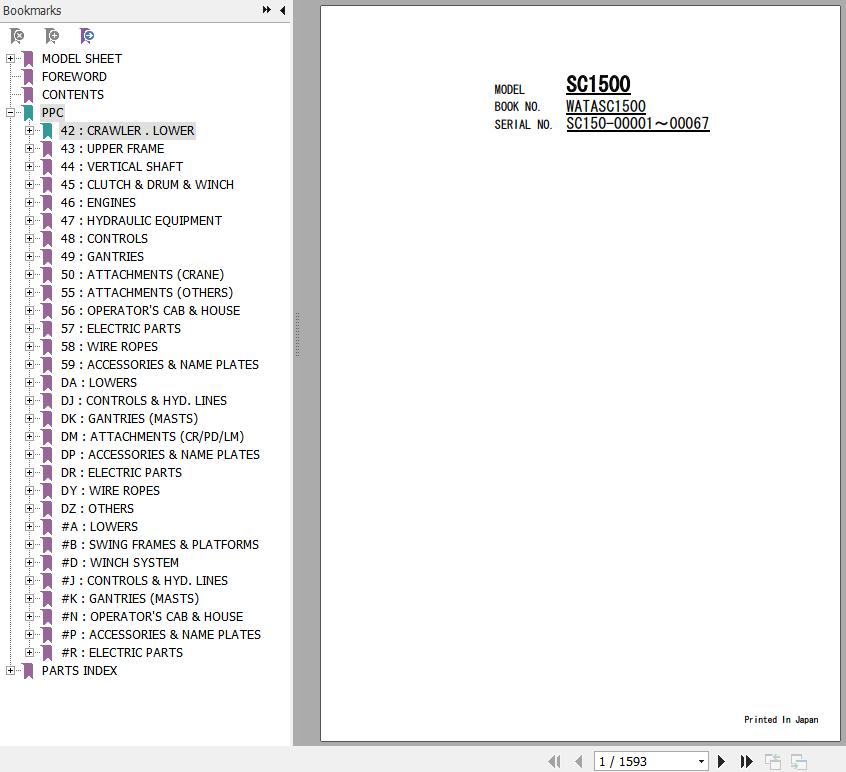
Task: Click the bookmark icon beside FOREWORD
Action: coord(29,77)
